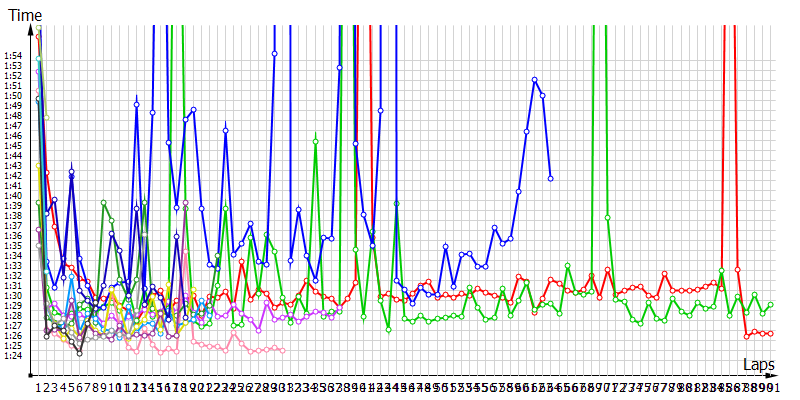800x400 pixels.
Task: Pick the 1:30 tick label on the y-axis
Action: pyautogui.click(x=13, y=296)
